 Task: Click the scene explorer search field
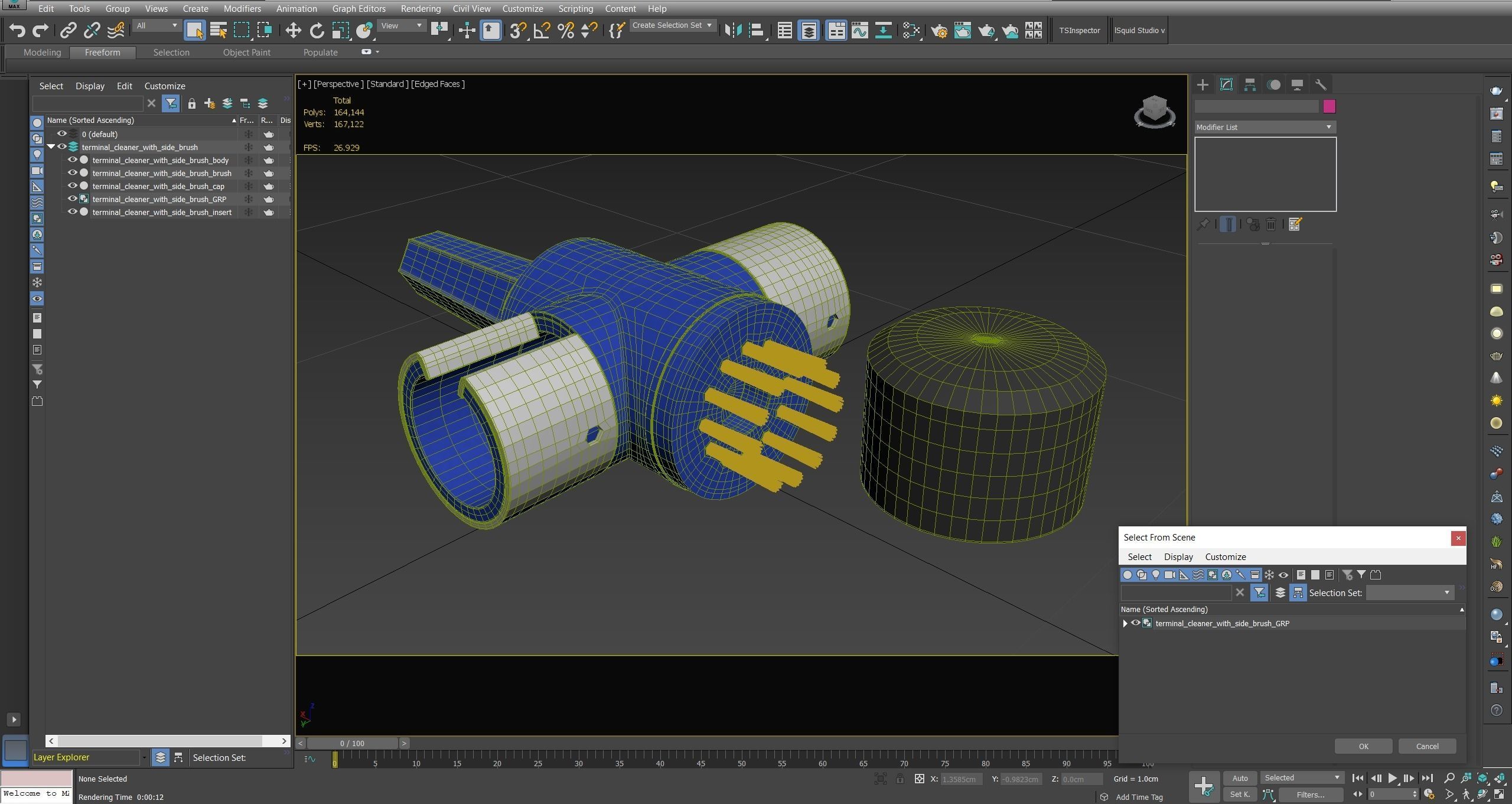tap(87, 104)
